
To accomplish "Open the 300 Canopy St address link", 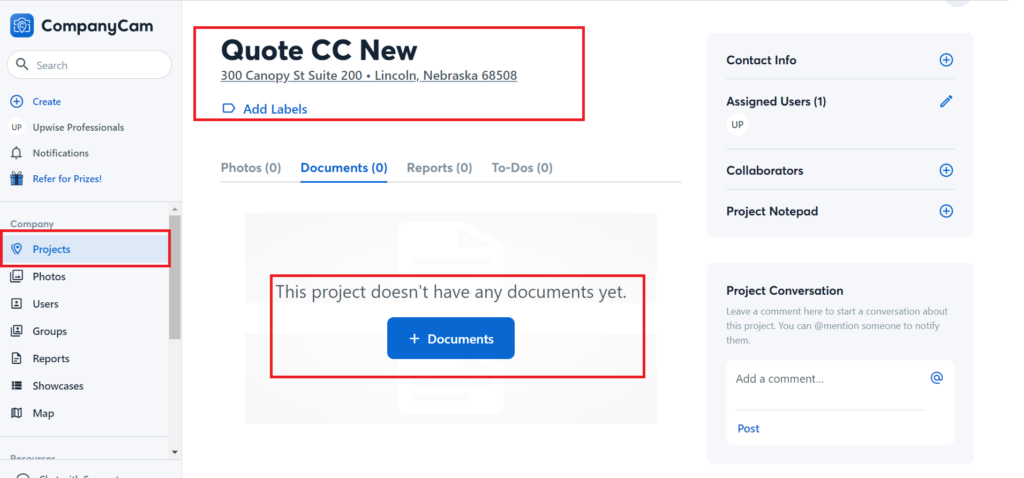I will coord(369,76).
